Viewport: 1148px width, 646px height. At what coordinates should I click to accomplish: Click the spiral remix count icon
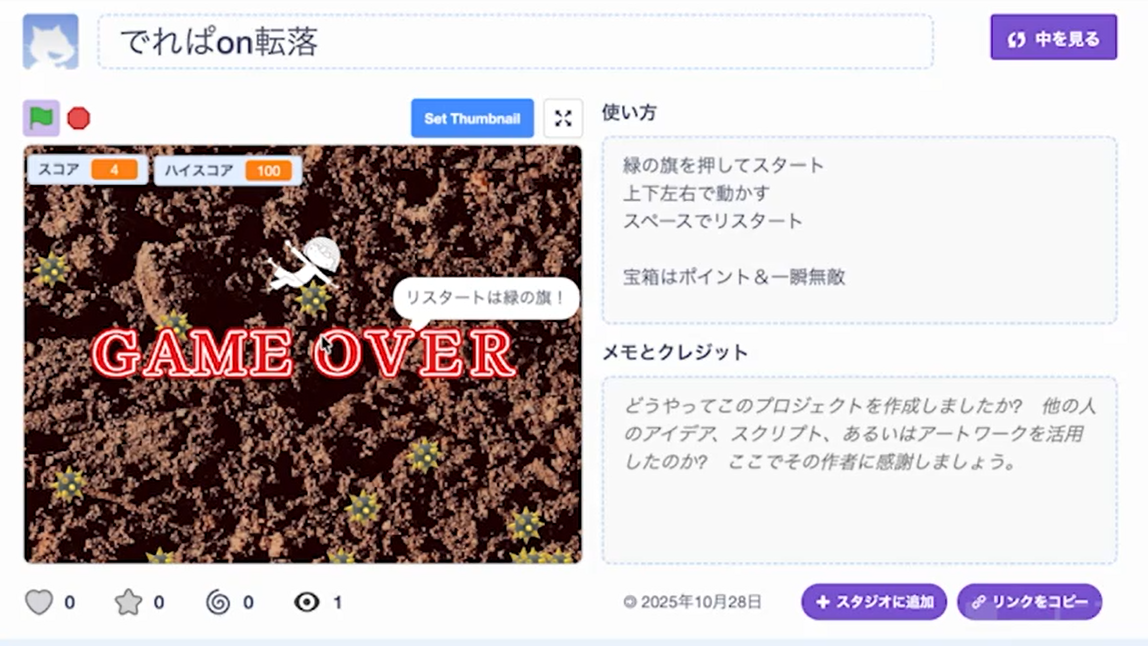[x=218, y=602]
